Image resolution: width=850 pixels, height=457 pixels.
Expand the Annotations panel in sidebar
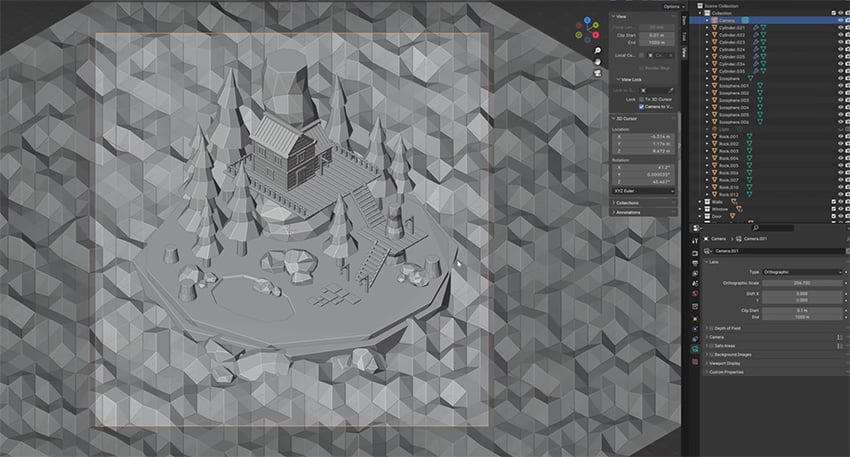click(626, 212)
